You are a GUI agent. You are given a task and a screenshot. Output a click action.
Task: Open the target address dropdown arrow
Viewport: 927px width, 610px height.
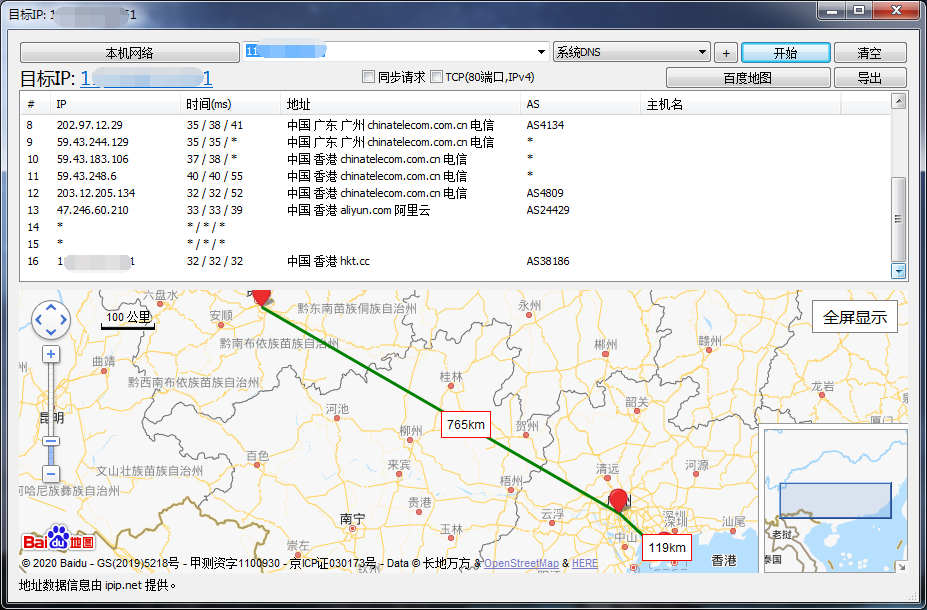pyautogui.click(x=541, y=52)
